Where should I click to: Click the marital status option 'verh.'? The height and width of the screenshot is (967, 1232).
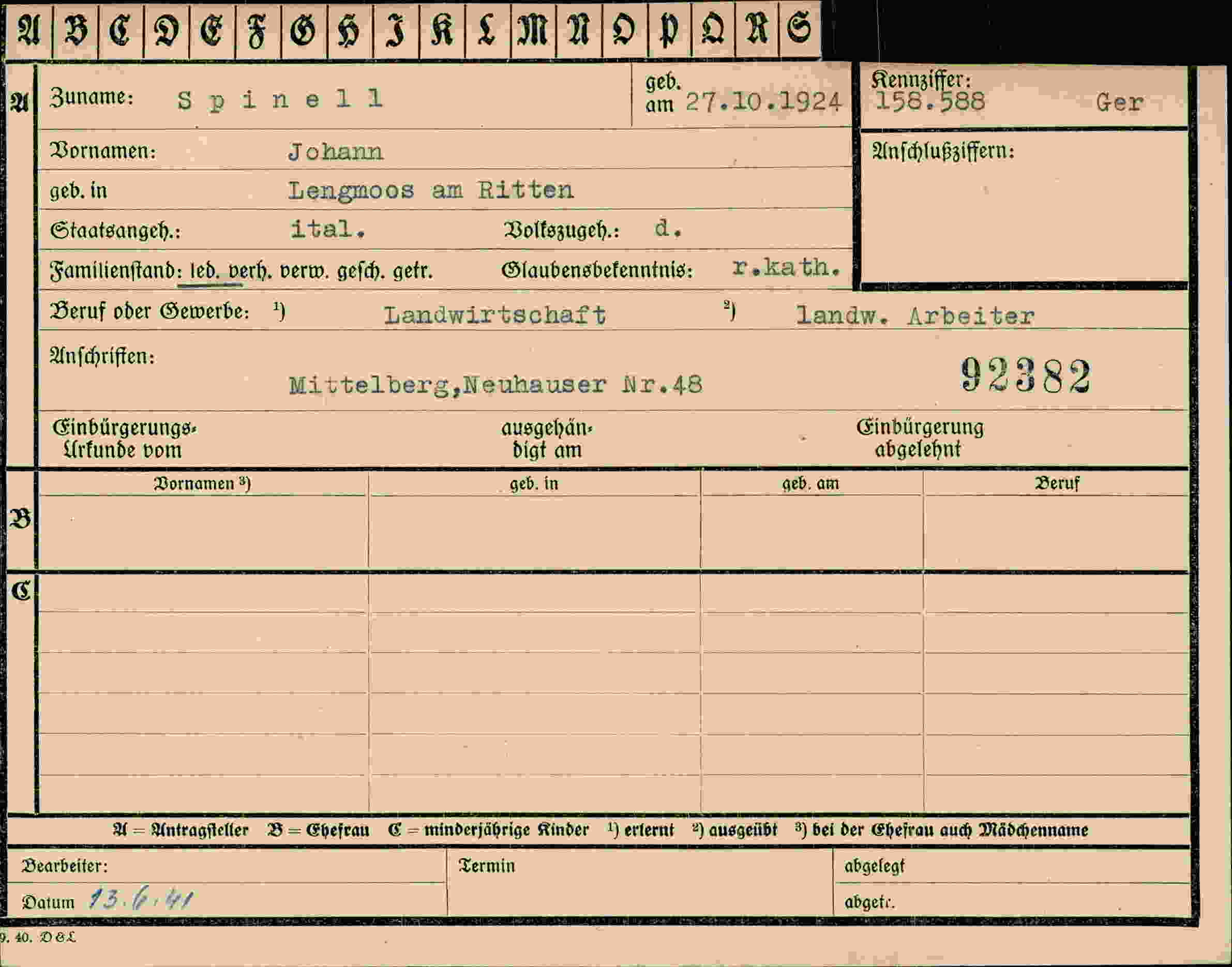tap(250, 271)
